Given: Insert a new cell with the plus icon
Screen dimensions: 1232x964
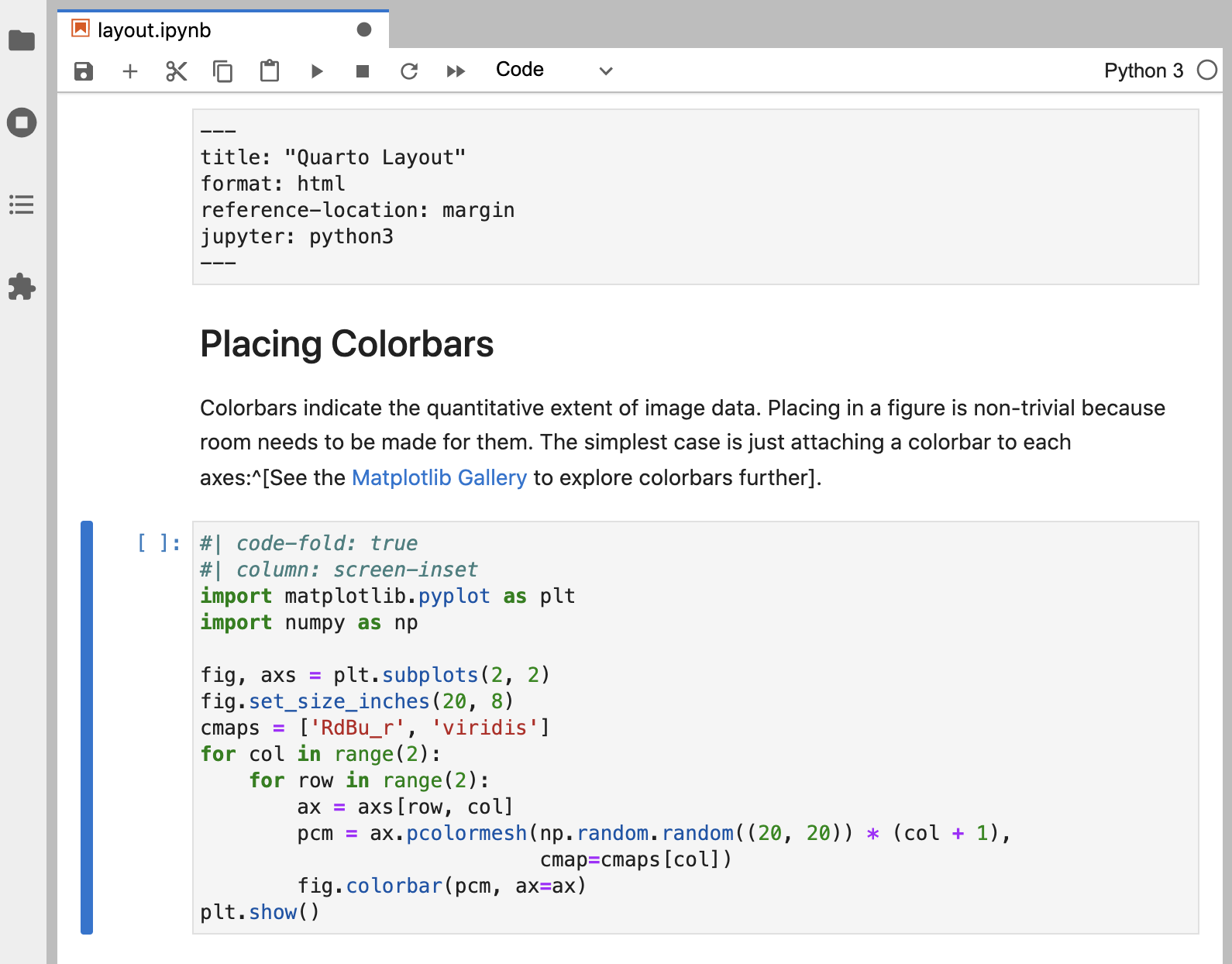Looking at the screenshot, I should pos(130,71).
